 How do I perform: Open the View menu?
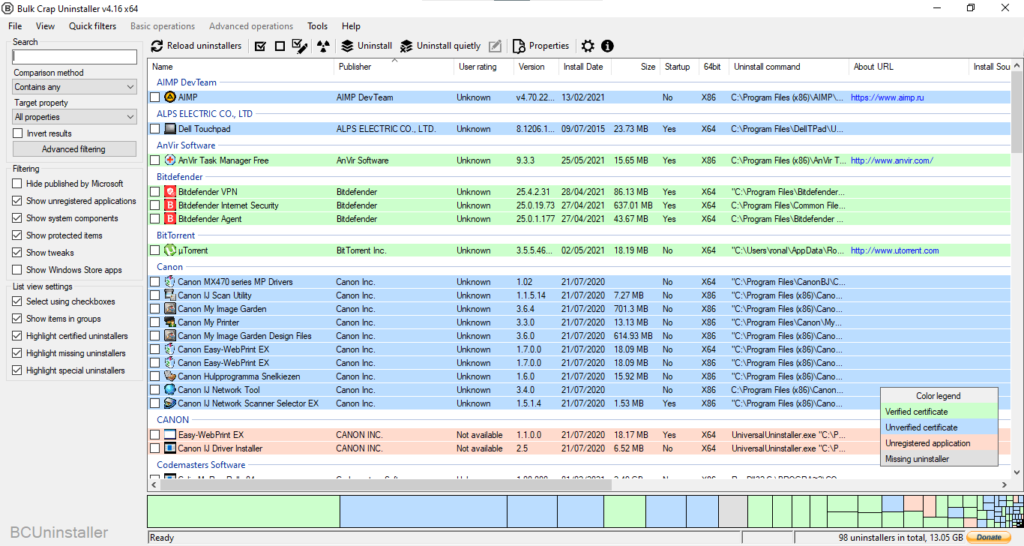pyautogui.click(x=45, y=26)
